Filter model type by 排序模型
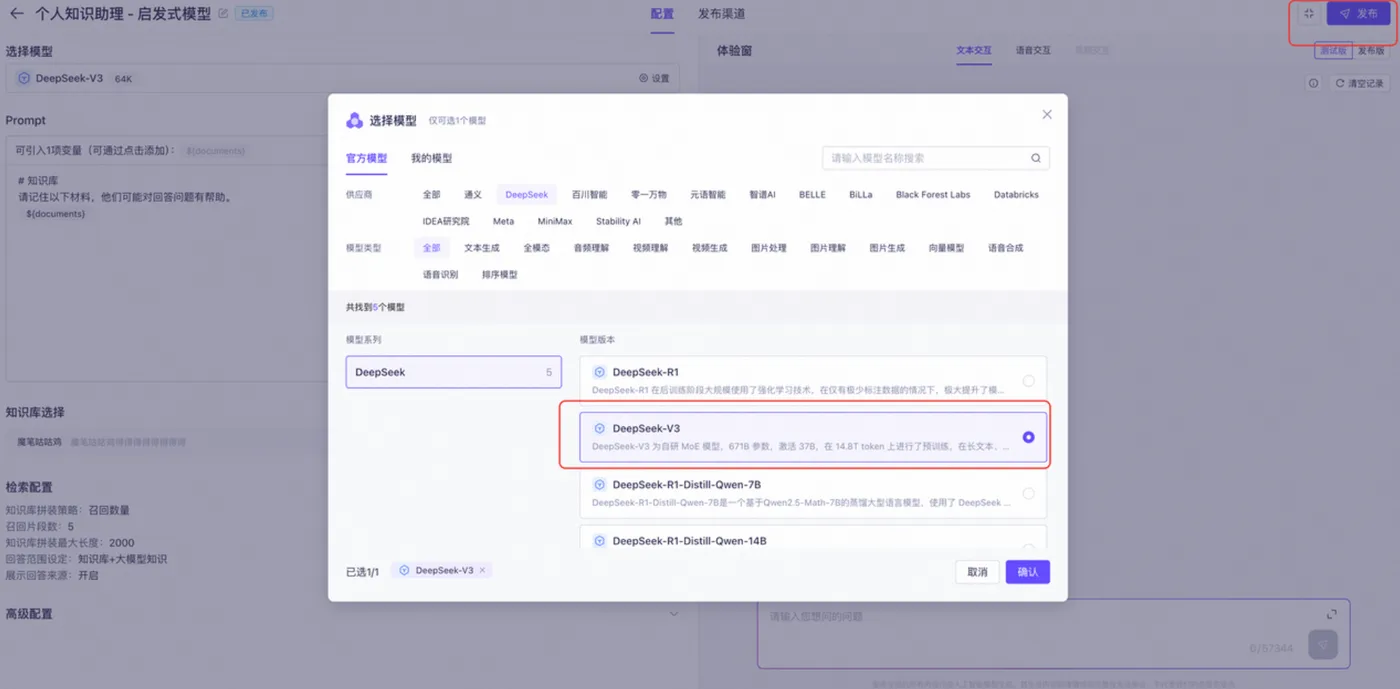The width and height of the screenshot is (1400, 689). pos(499,274)
